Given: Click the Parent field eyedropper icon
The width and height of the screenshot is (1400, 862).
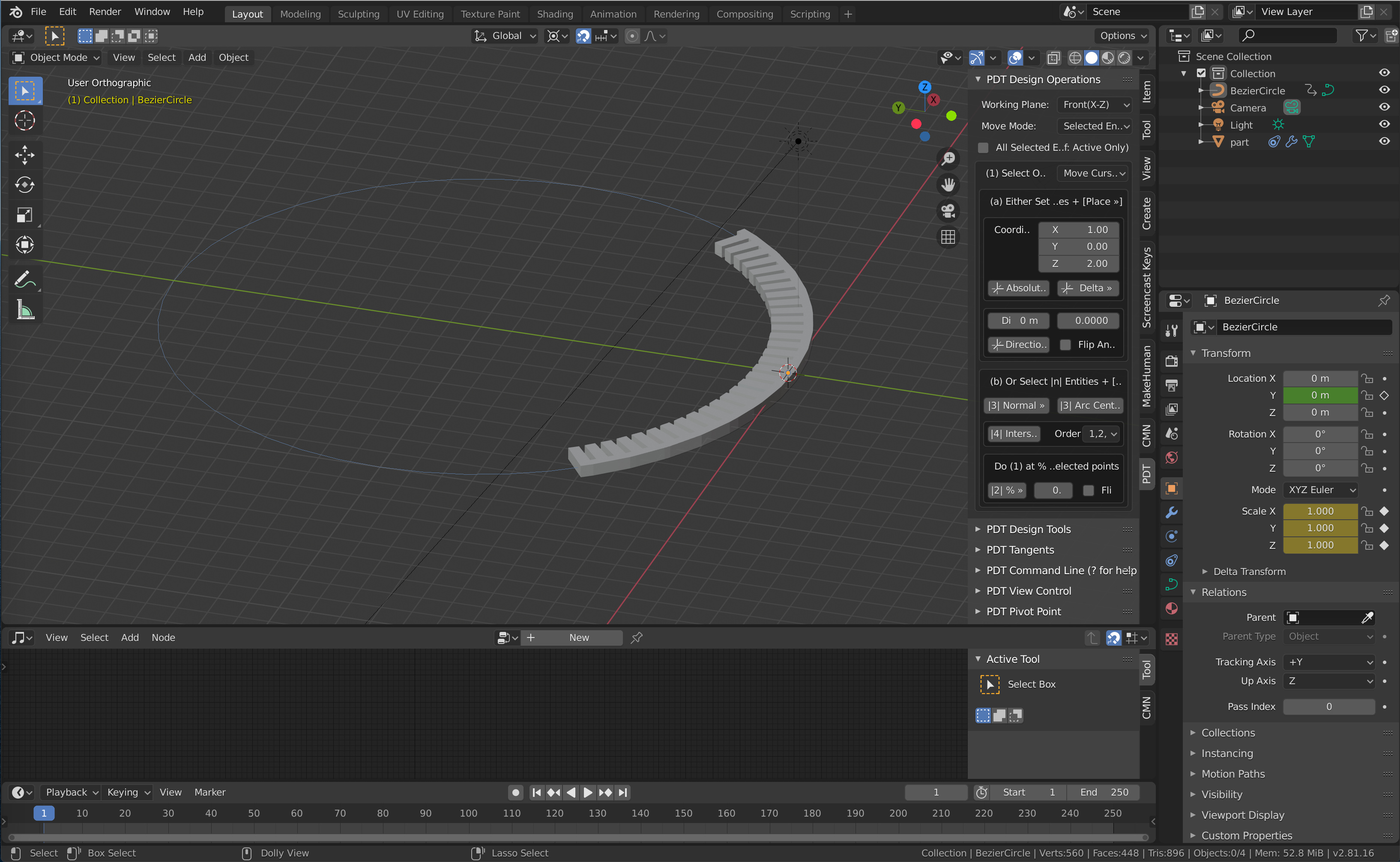Looking at the screenshot, I should (1367, 617).
